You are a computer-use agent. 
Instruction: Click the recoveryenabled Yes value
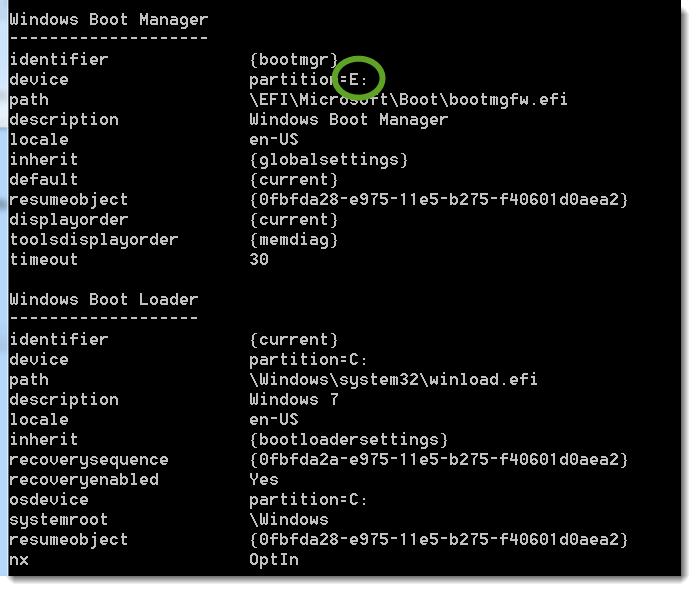click(x=264, y=480)
